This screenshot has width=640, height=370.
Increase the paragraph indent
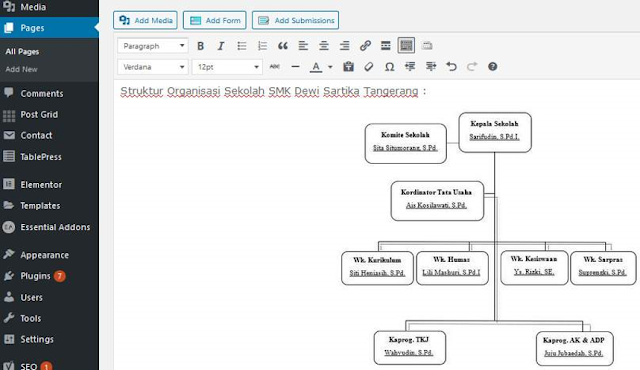coord(431,66)
